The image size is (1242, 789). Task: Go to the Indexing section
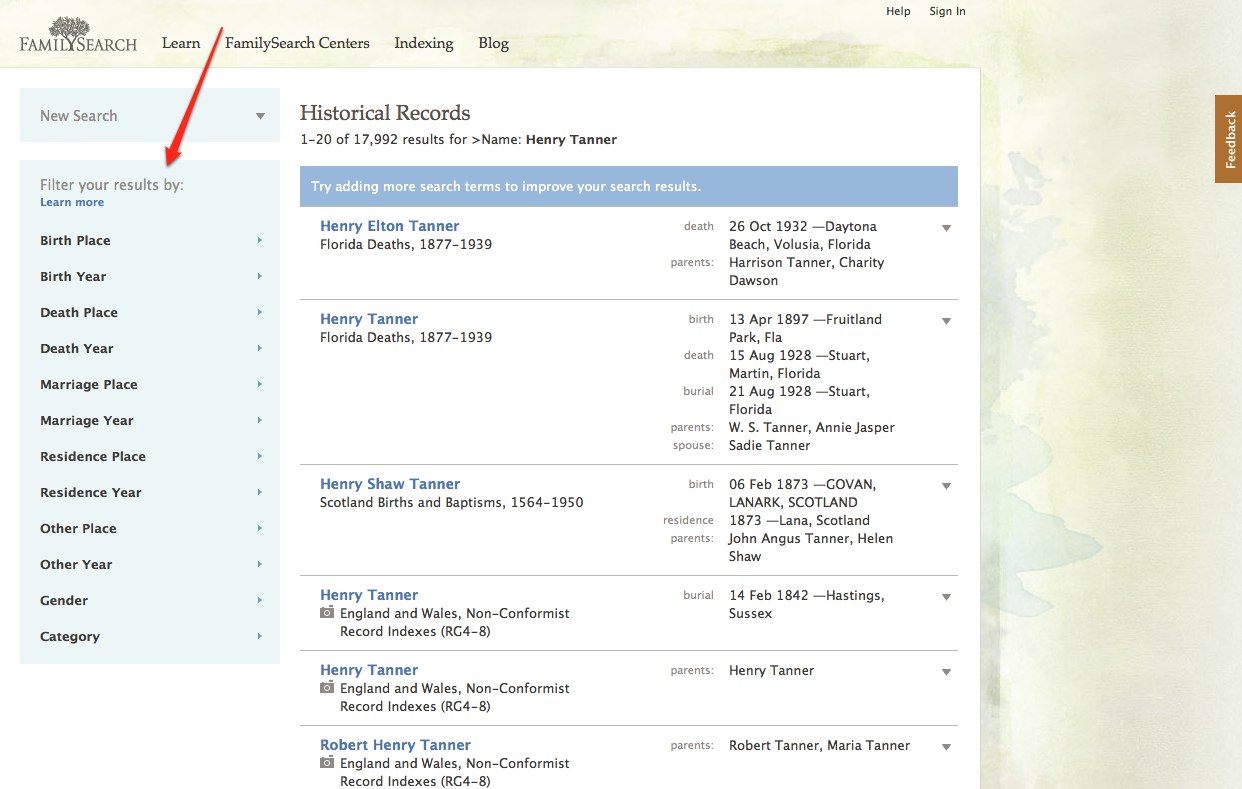(x=424, y=43)
